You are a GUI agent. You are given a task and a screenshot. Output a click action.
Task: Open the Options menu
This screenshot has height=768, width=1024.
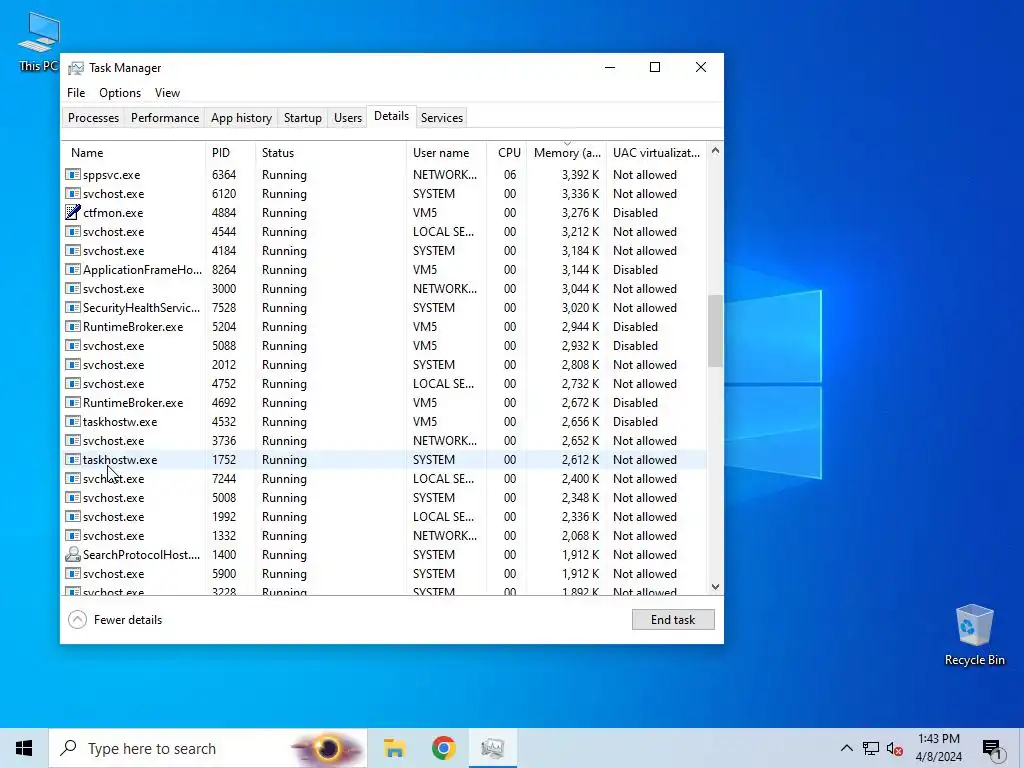120,93
